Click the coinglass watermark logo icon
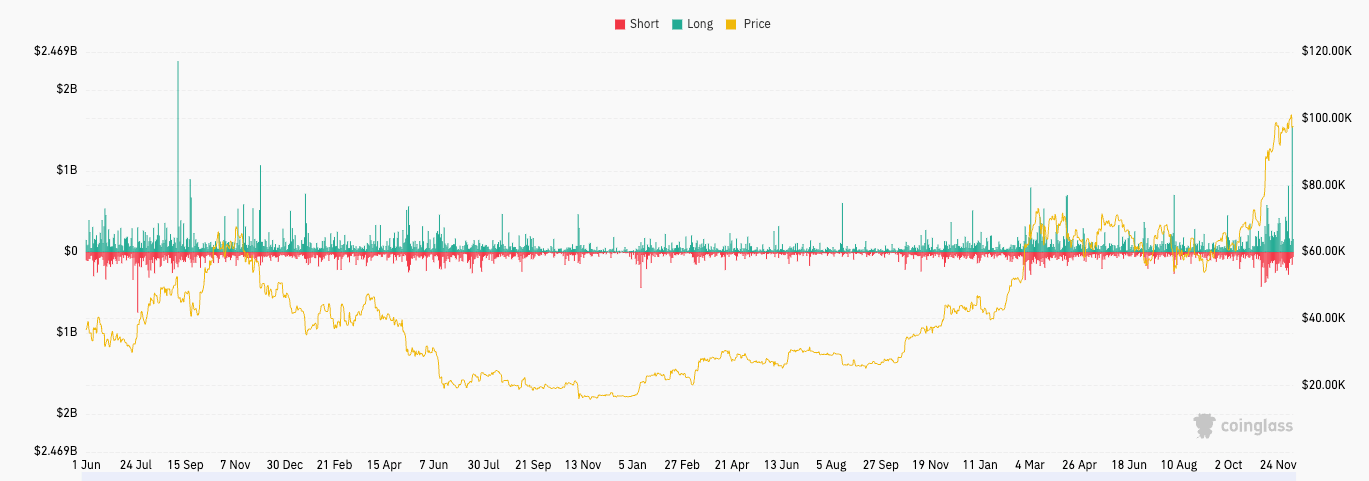 click(1205, 426)
